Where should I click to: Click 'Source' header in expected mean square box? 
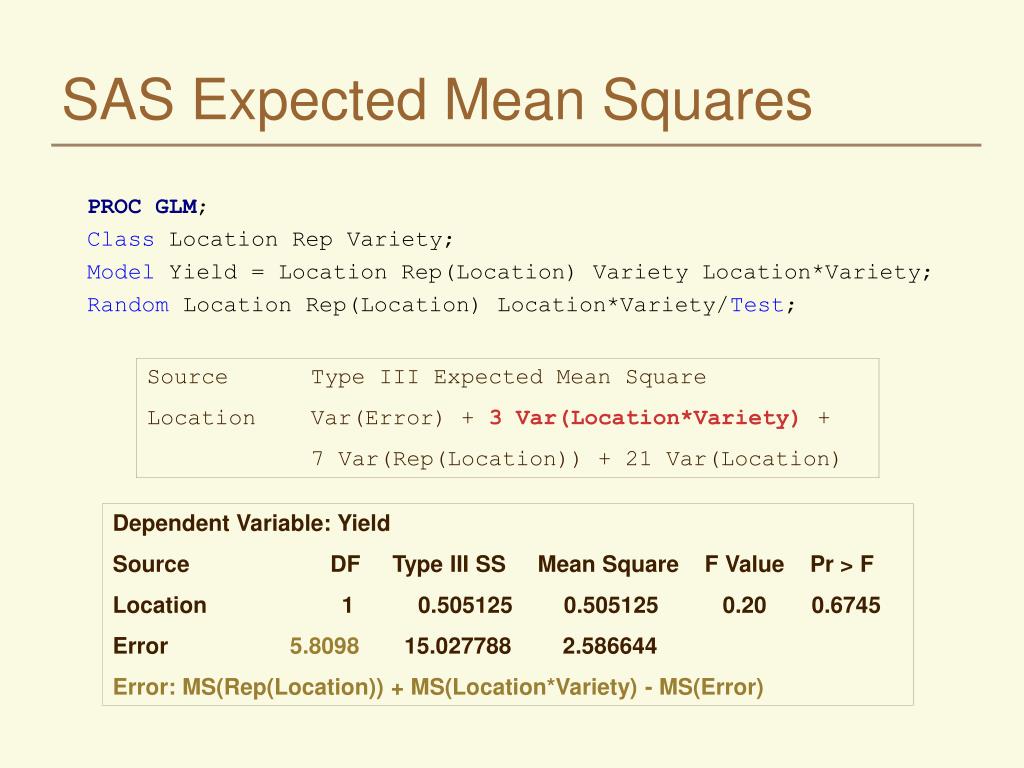coord(187,377)
